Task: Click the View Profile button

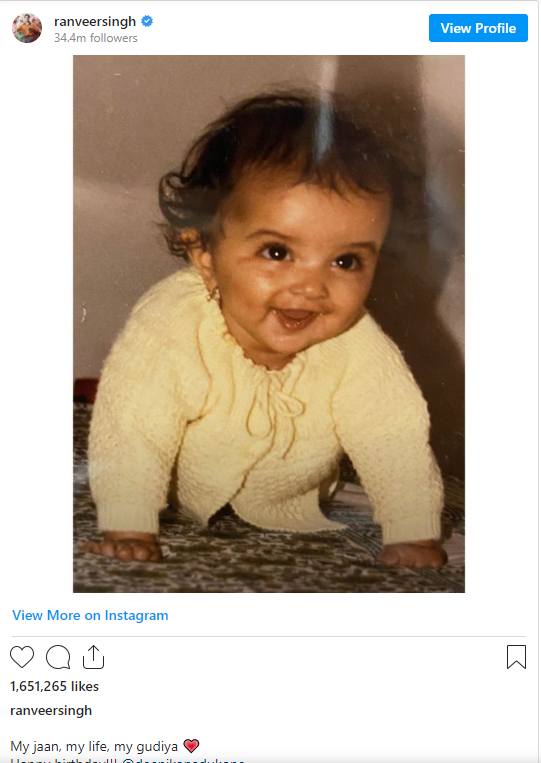Action: coord(478,28)
